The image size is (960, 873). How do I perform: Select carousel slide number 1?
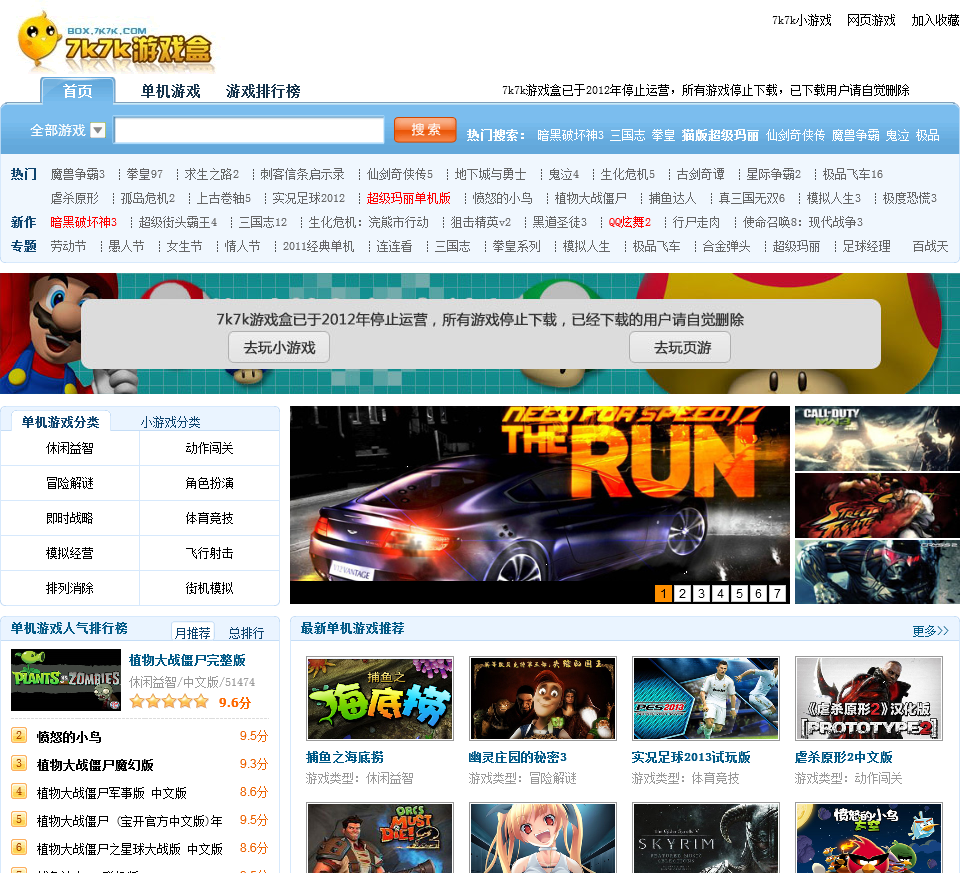click(664, 593)
